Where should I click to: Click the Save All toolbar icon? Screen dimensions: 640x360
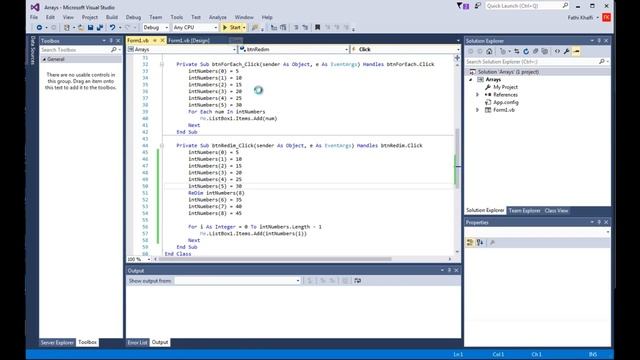click(99, 27)
